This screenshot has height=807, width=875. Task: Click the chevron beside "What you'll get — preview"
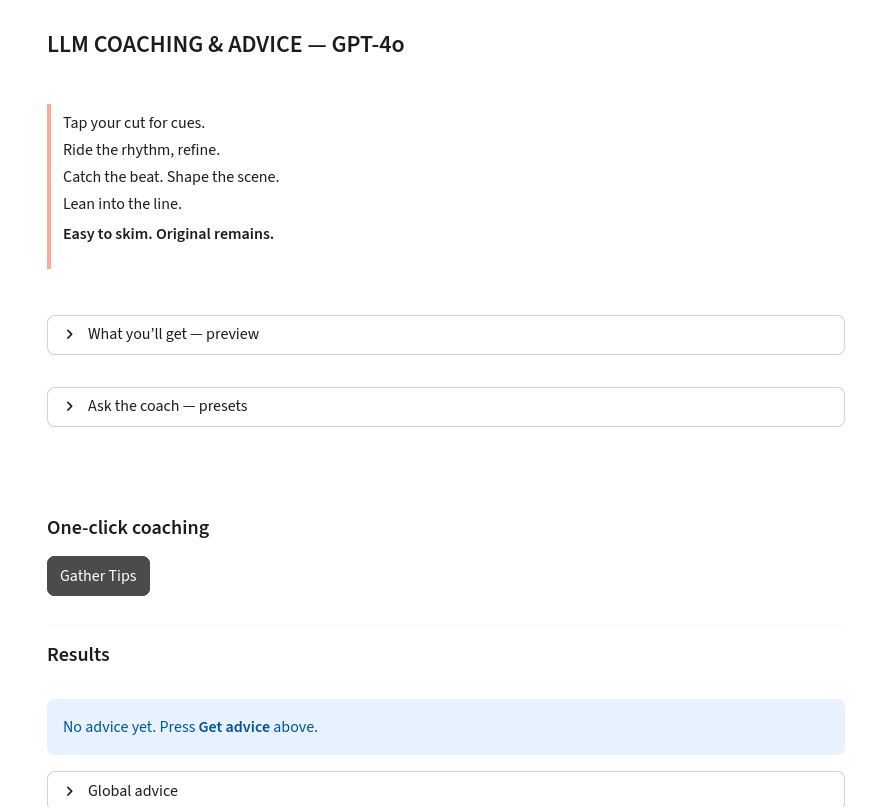tap(70, 334)
